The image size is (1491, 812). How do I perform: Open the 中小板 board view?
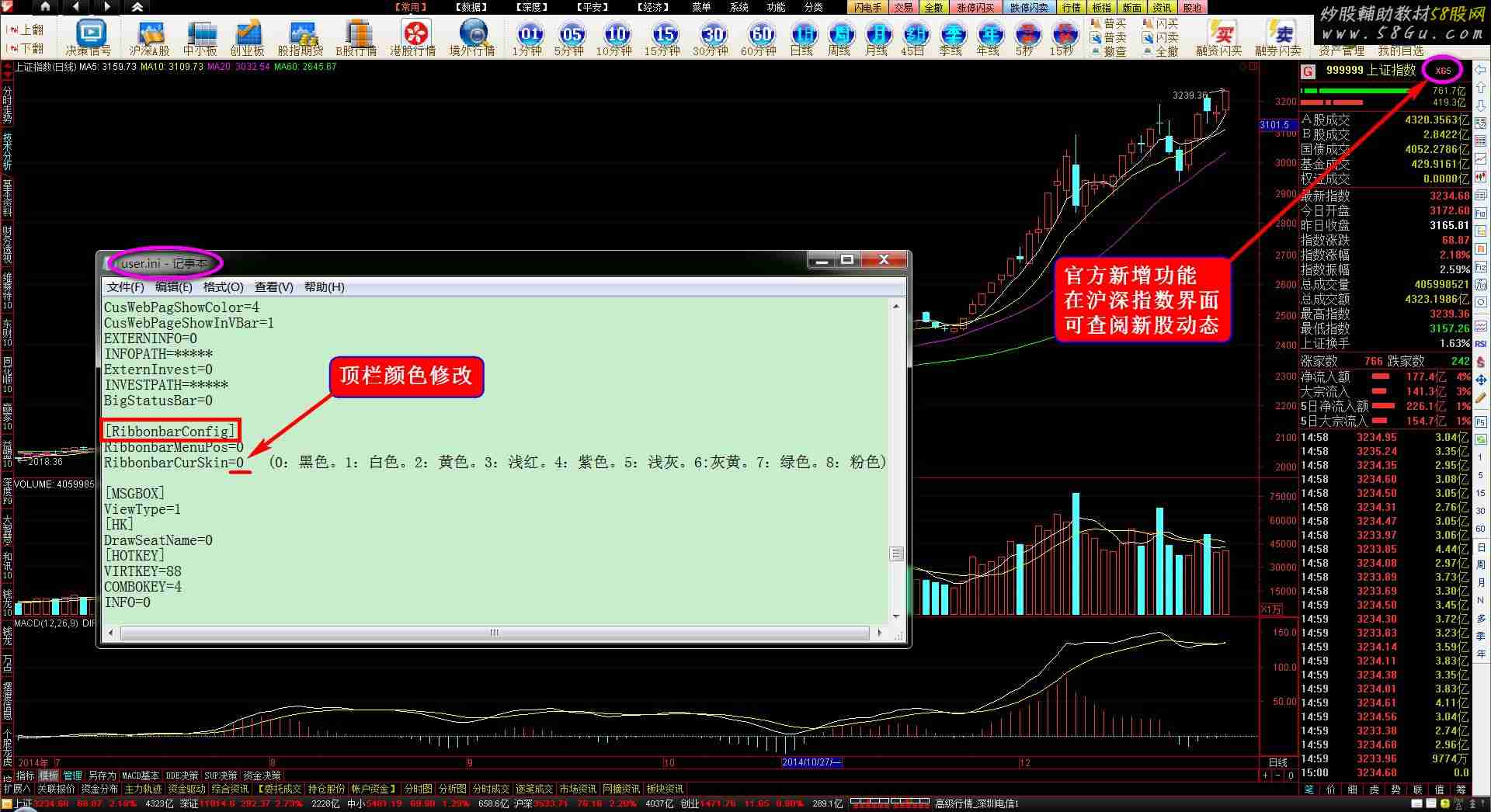200,37
